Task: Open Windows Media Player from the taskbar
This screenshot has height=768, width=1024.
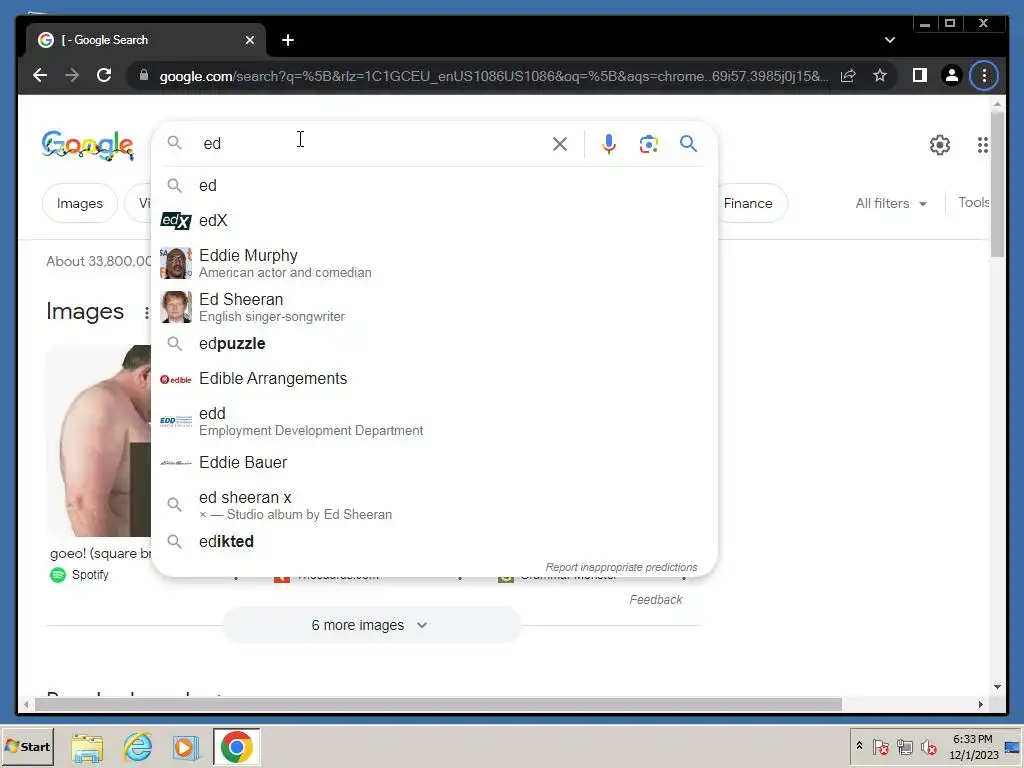Action: pyautogui.click(x=186, y=747)
